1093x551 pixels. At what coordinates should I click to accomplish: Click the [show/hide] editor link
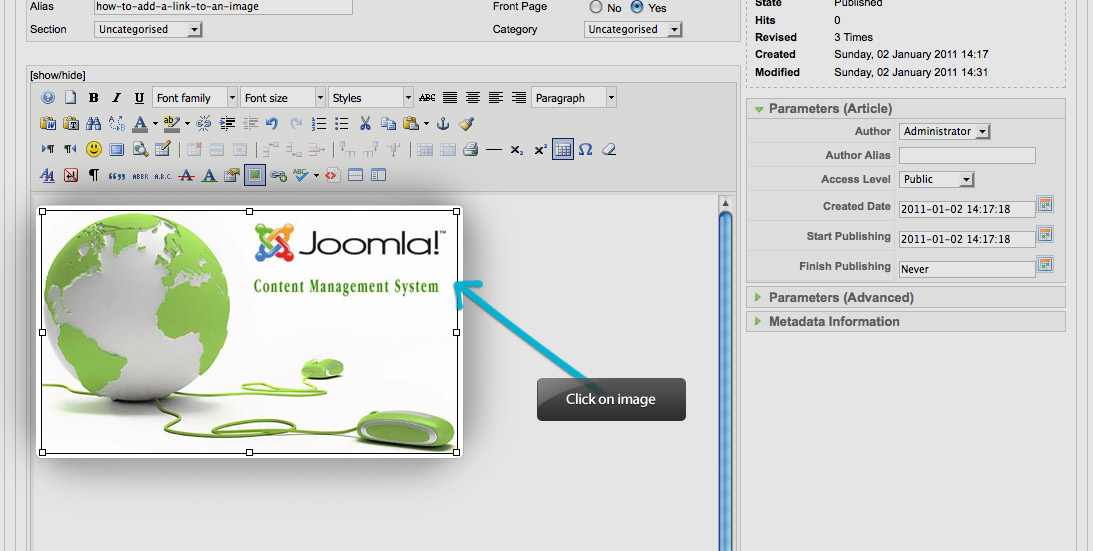coord(58,75)
